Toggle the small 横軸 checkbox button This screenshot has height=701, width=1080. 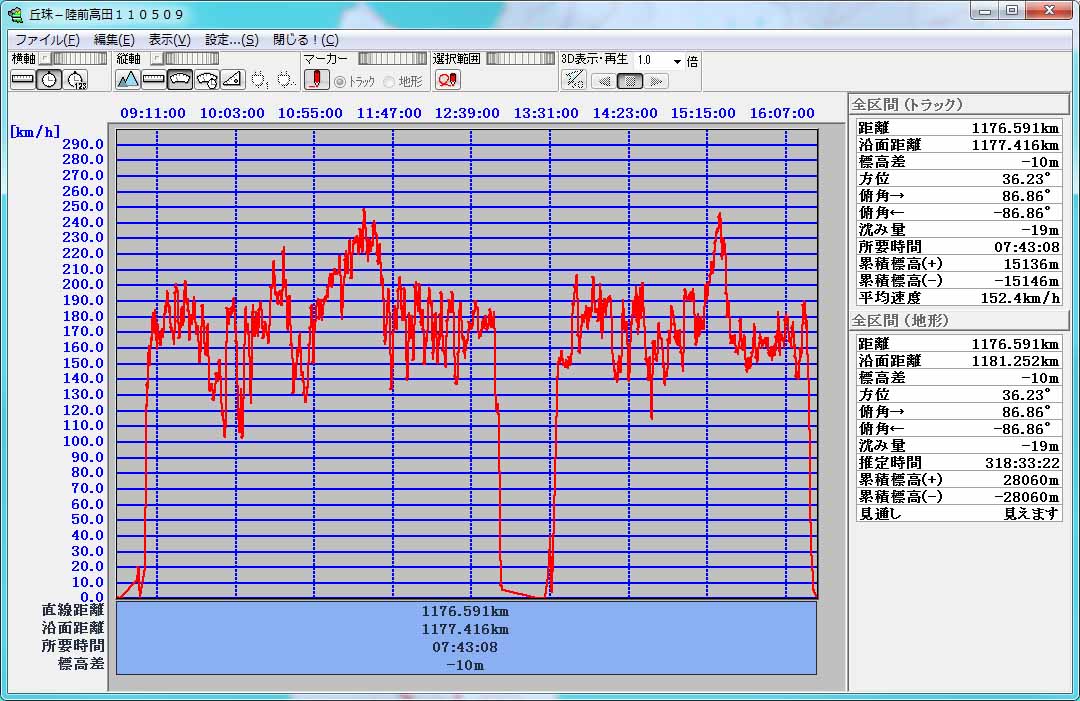(44, 59)
